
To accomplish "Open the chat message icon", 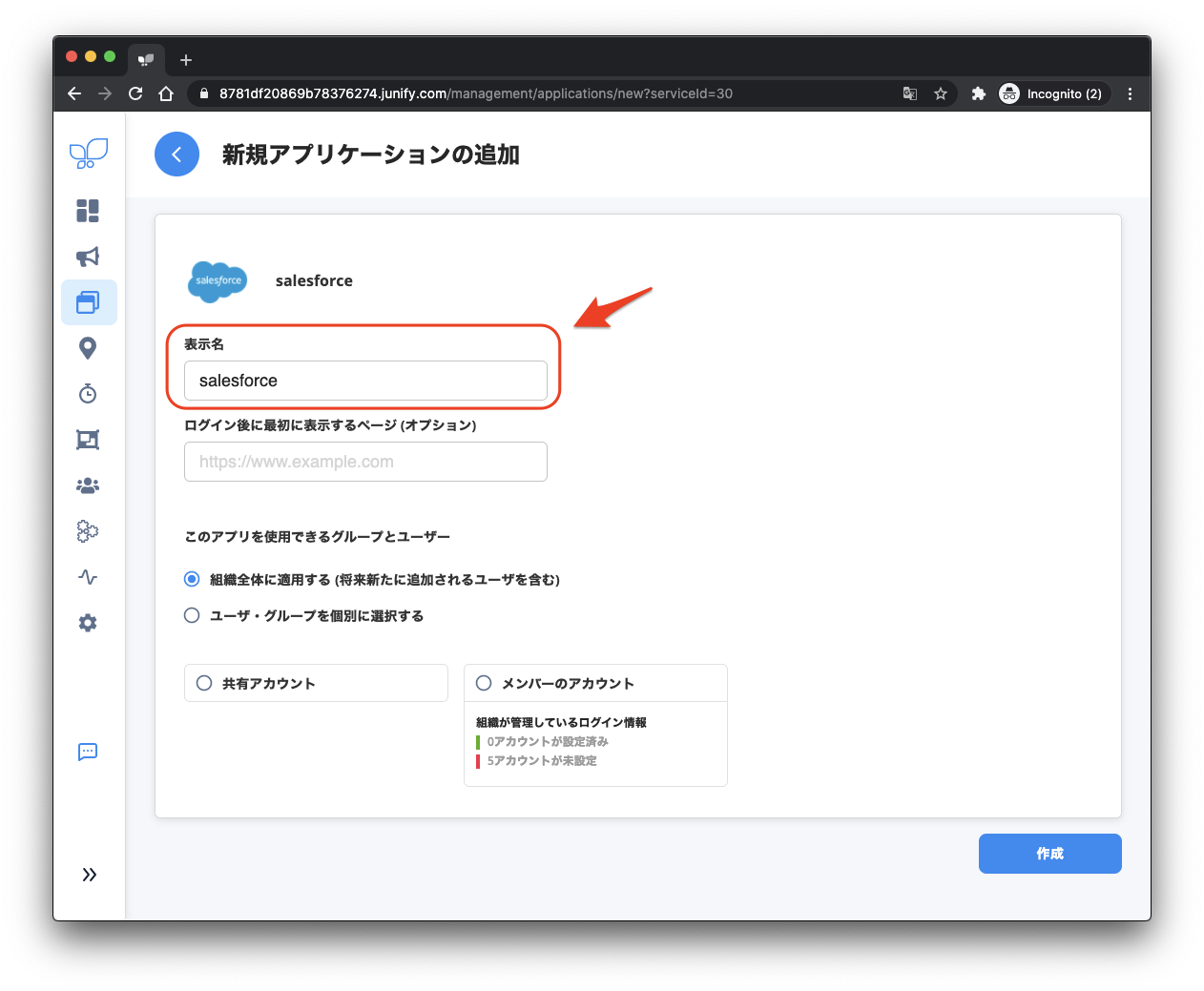I will tap(88, 752).
